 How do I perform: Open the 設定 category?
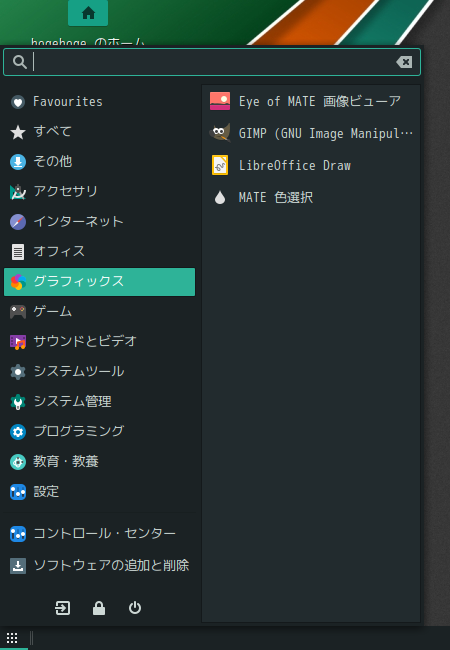click(99, 492)
